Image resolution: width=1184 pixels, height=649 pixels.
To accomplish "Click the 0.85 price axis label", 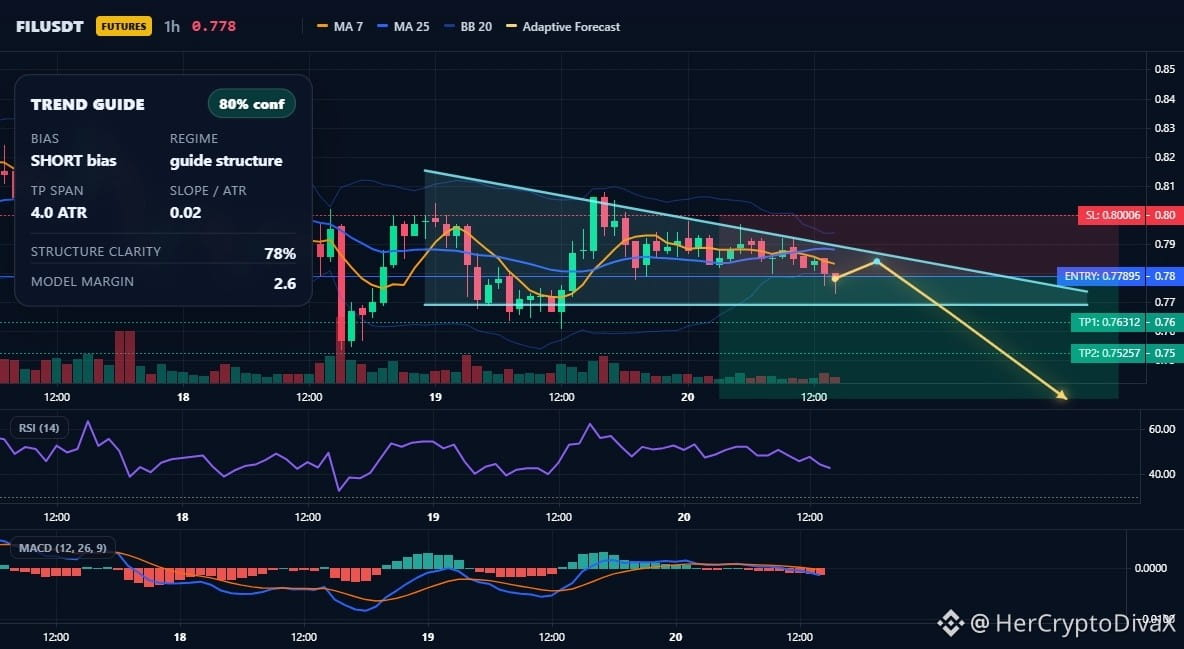I will (1164, 69).
